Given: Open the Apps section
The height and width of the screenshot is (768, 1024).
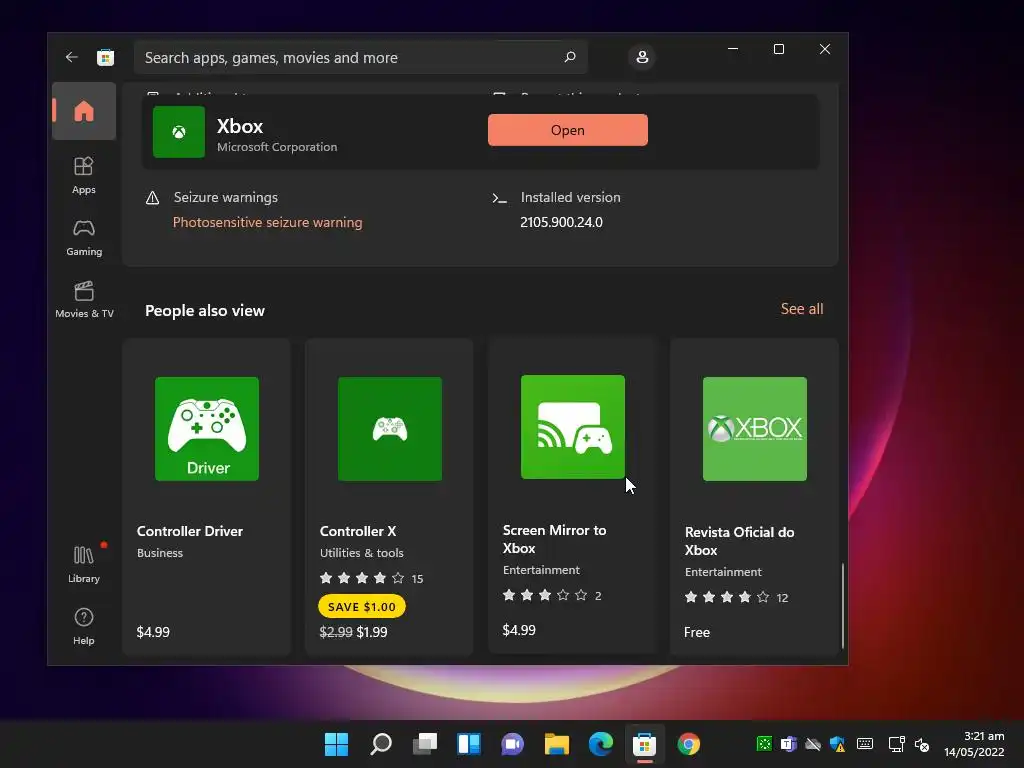Looking at the screenshot, I should [x=84, y=175].
